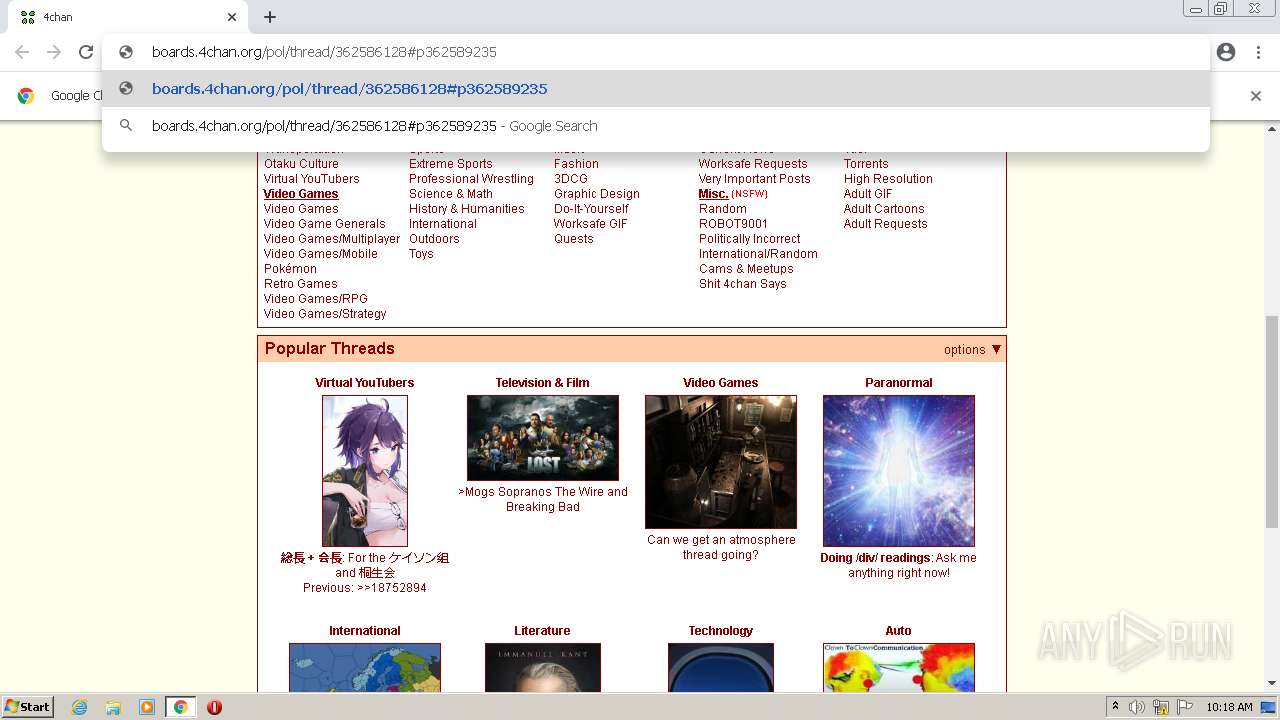Image resolution: width=1280 pixels, height=720 pixels.
Task: Open the Fashion board
Action: (x=576, y=164)
